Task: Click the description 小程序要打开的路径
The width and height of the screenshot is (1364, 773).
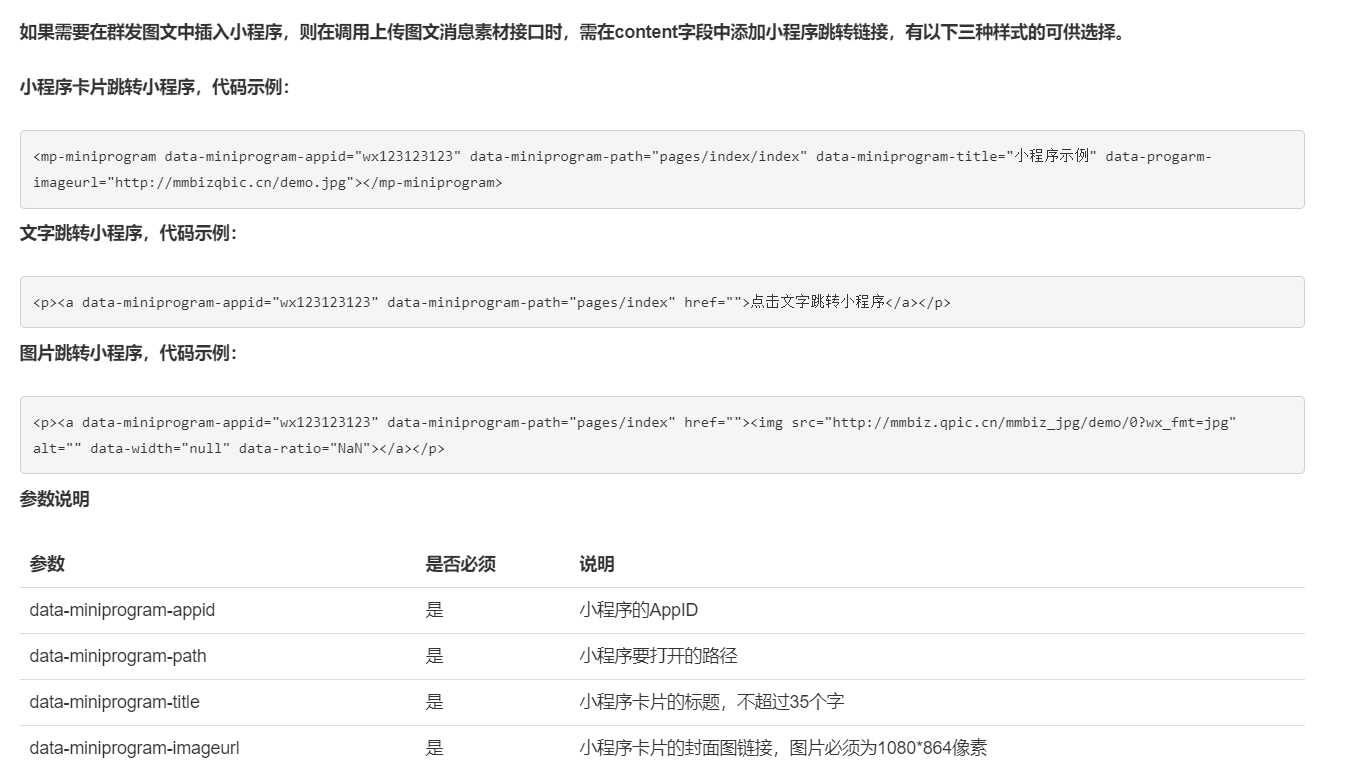Action: 658,656
